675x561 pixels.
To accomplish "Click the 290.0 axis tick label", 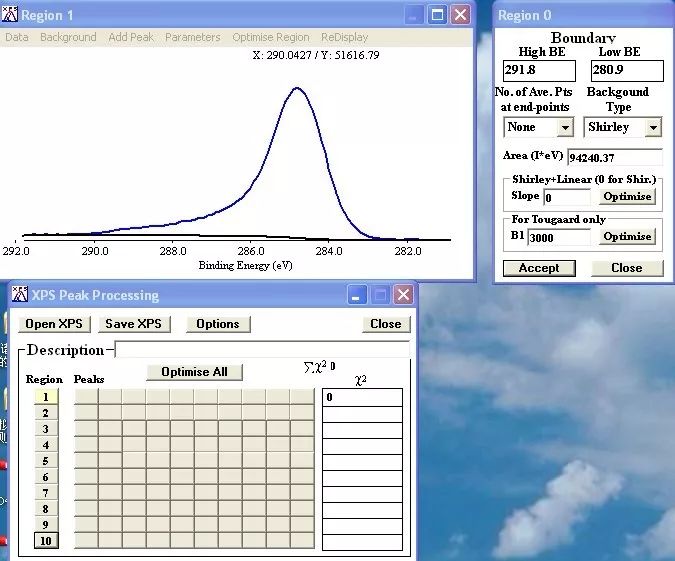I will click(95, 251).
